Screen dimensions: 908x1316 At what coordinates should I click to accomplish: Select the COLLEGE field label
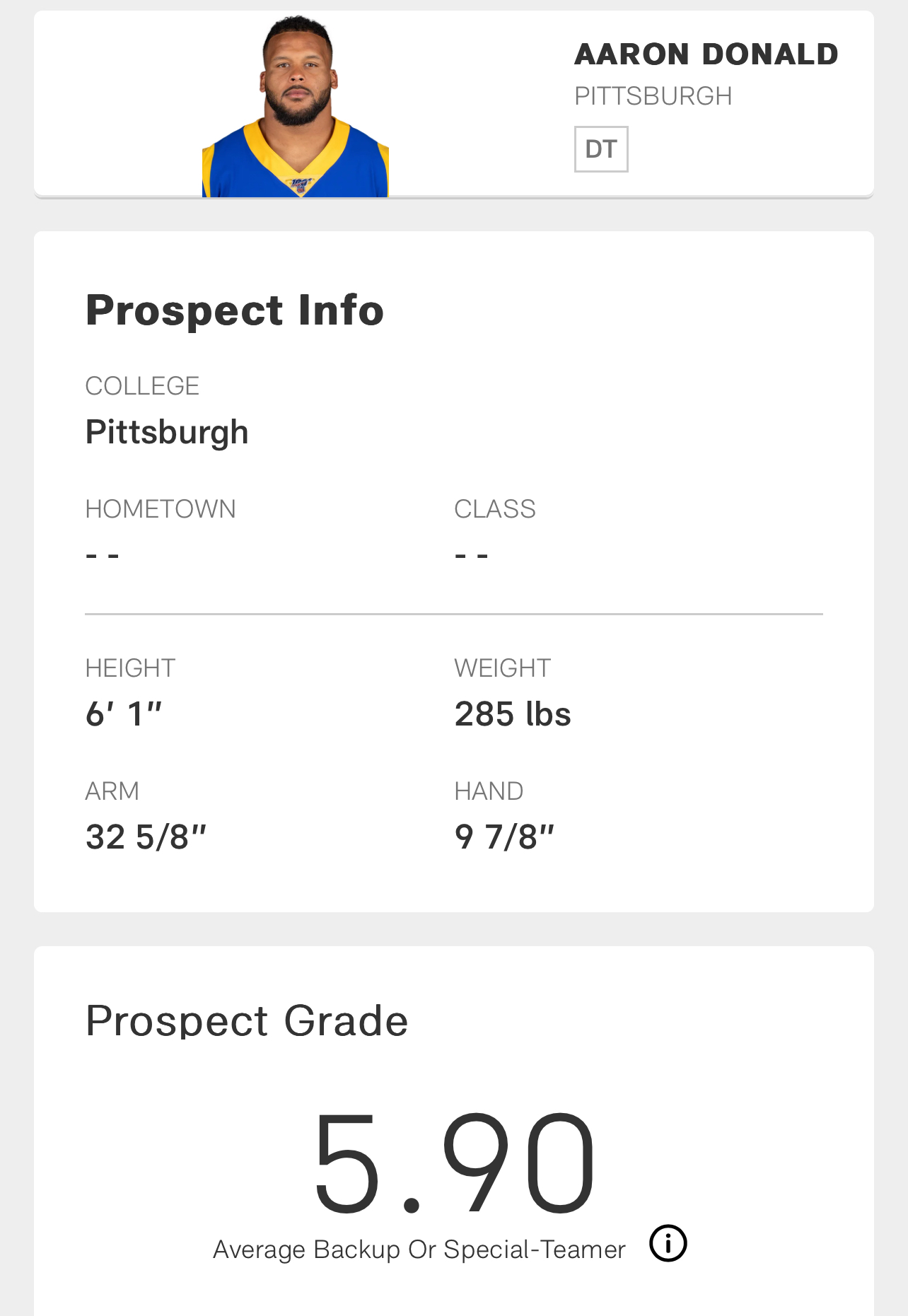click(x=142, y=386)
